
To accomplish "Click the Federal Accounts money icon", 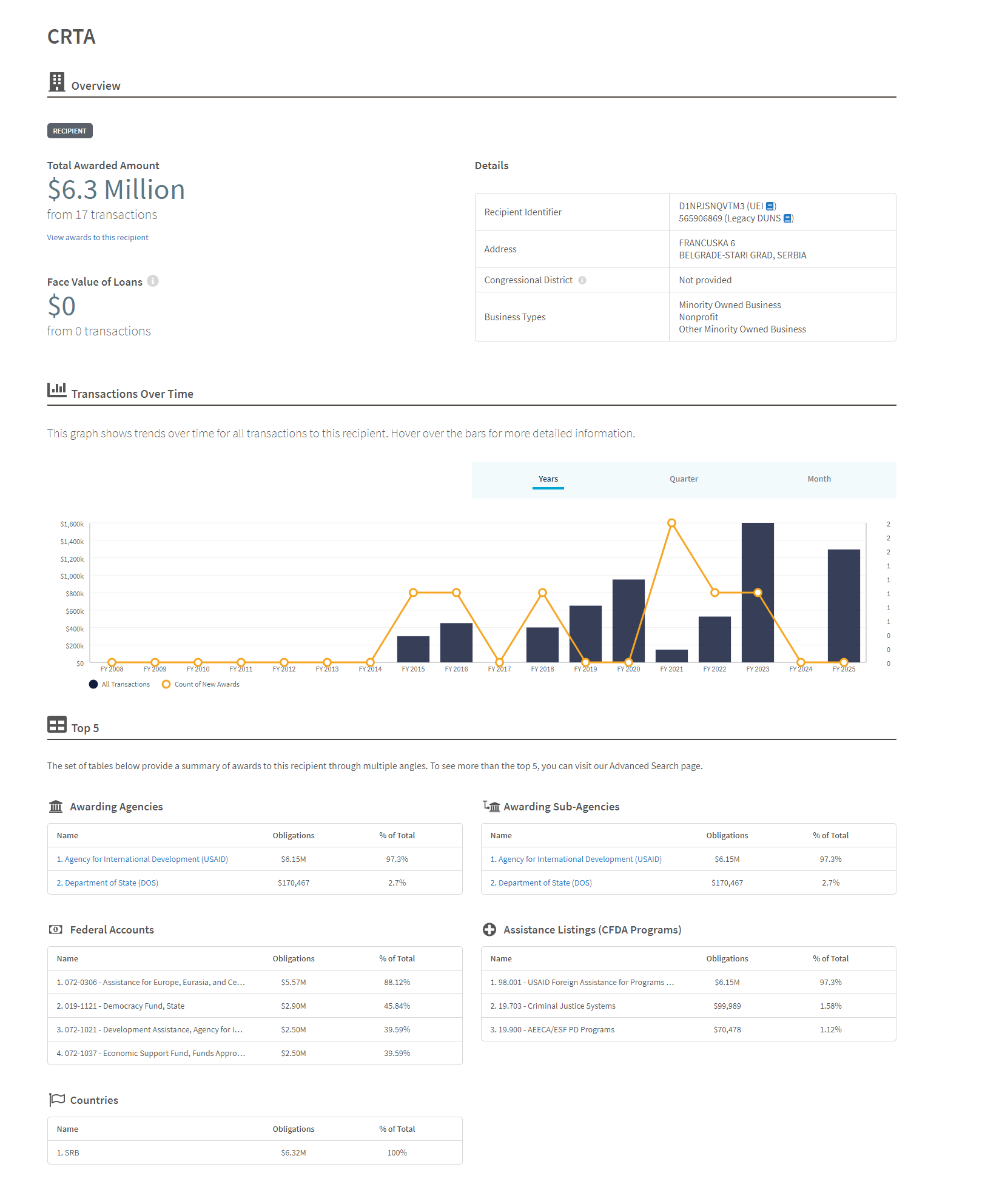I will [x=56, y=929].
